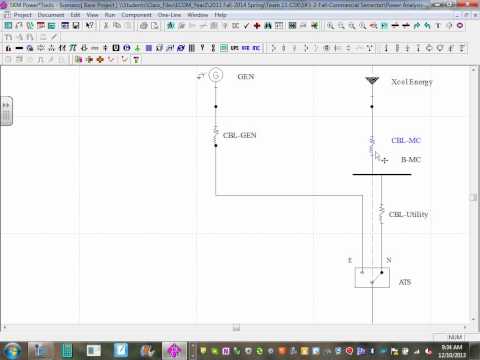Click the 'B-MC' bus label
Viewport: 480px width, 360px height.
pyautogui.click(x=411, y=160)
